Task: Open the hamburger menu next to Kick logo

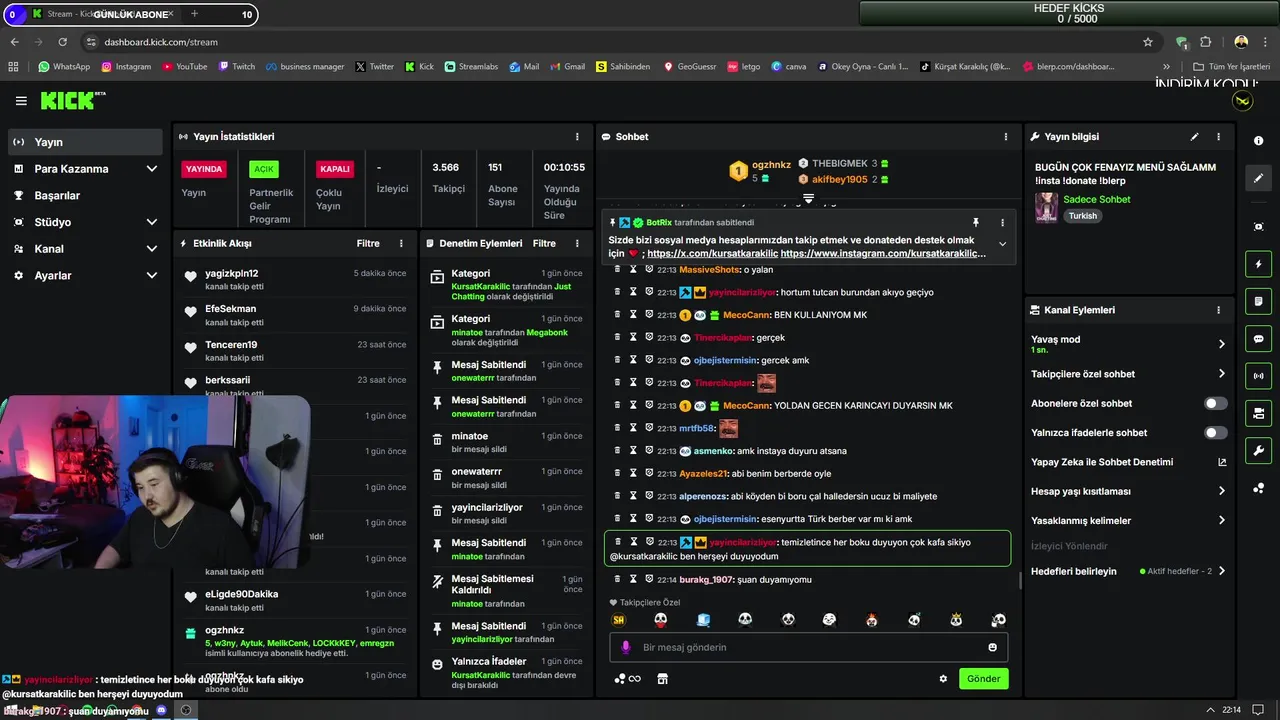Action: pos(21,101)
